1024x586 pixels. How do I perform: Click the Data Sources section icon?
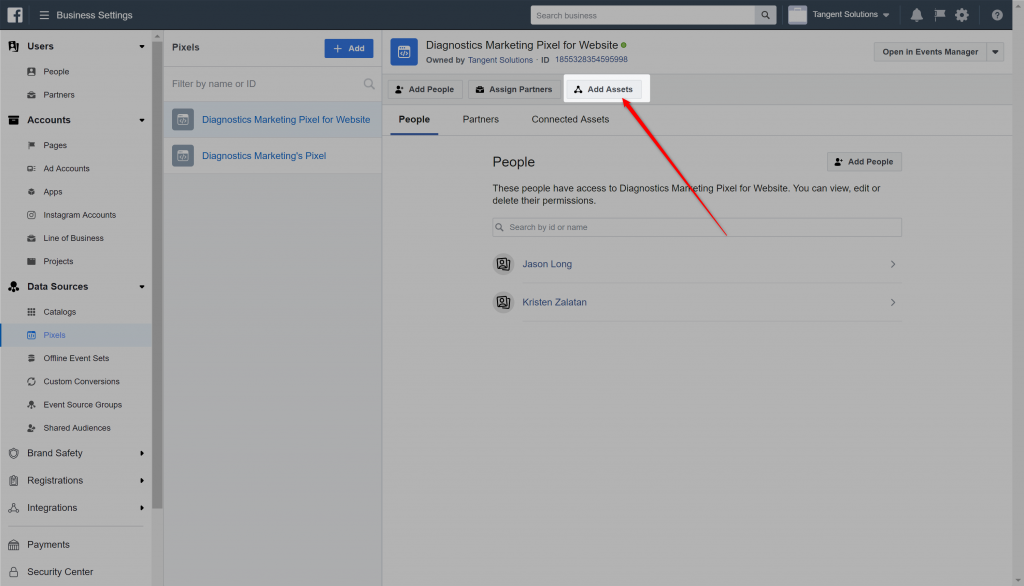14,287
